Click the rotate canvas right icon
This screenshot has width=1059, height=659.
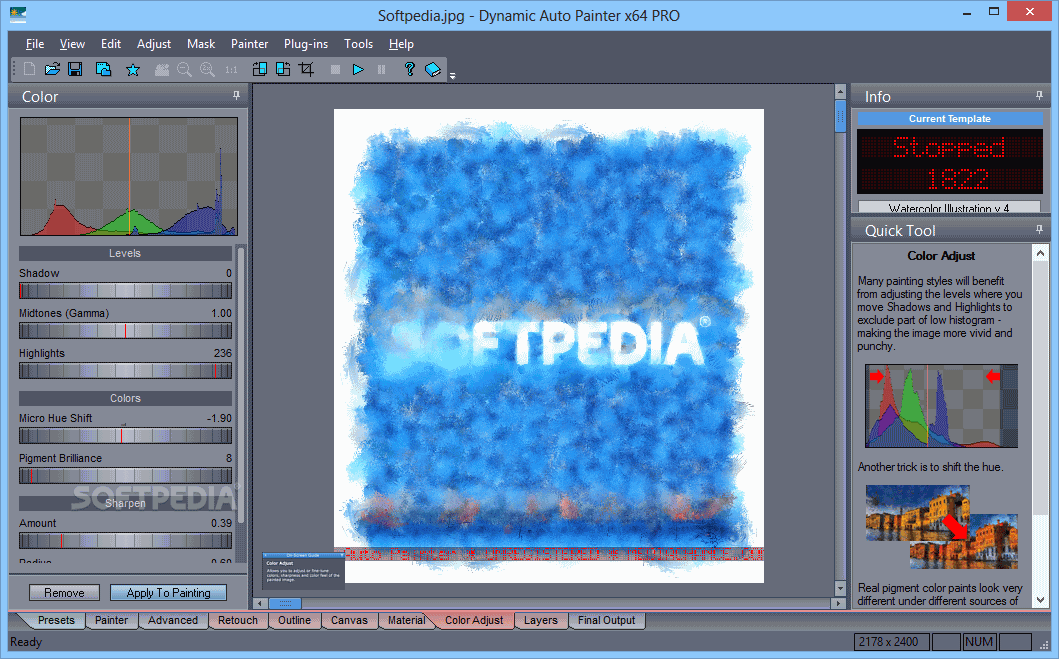[283, 69]
